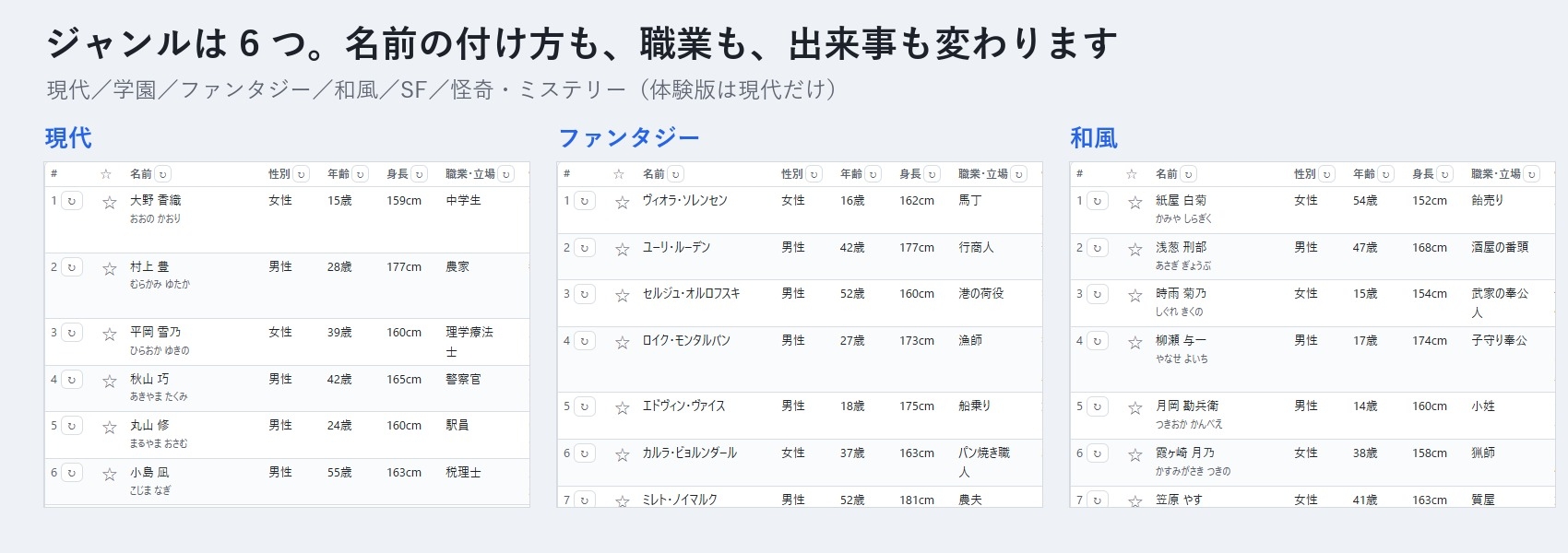Reroll the 職業・立場 column in 現代 table
Viewport: 1568px width, 553px height.
[x=506, y=174]
